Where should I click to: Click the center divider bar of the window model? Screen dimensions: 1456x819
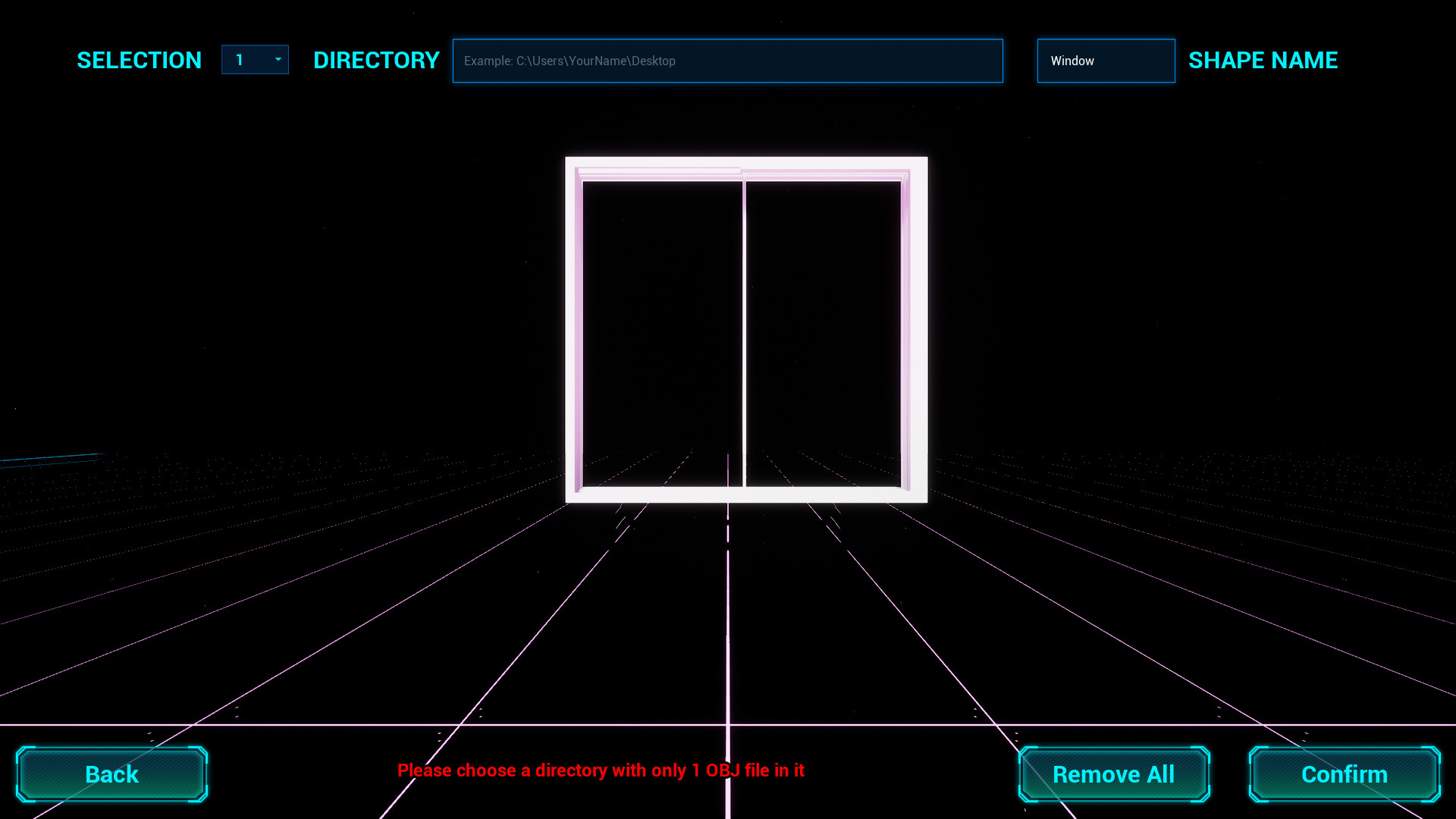click(744, 334)
